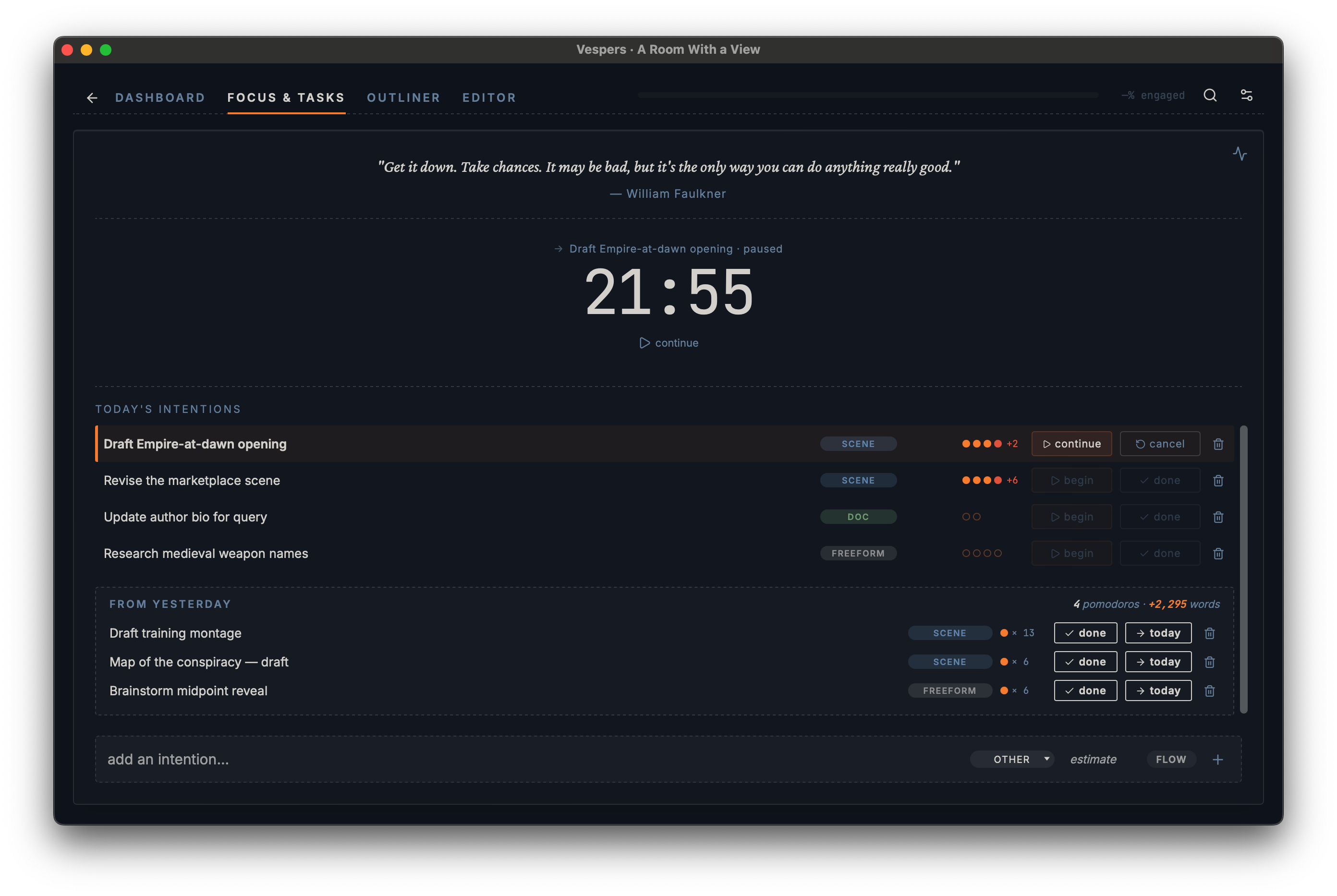Trash the Map of the conspiracy entry
1337x896 pixels.
coord(1209,662)
